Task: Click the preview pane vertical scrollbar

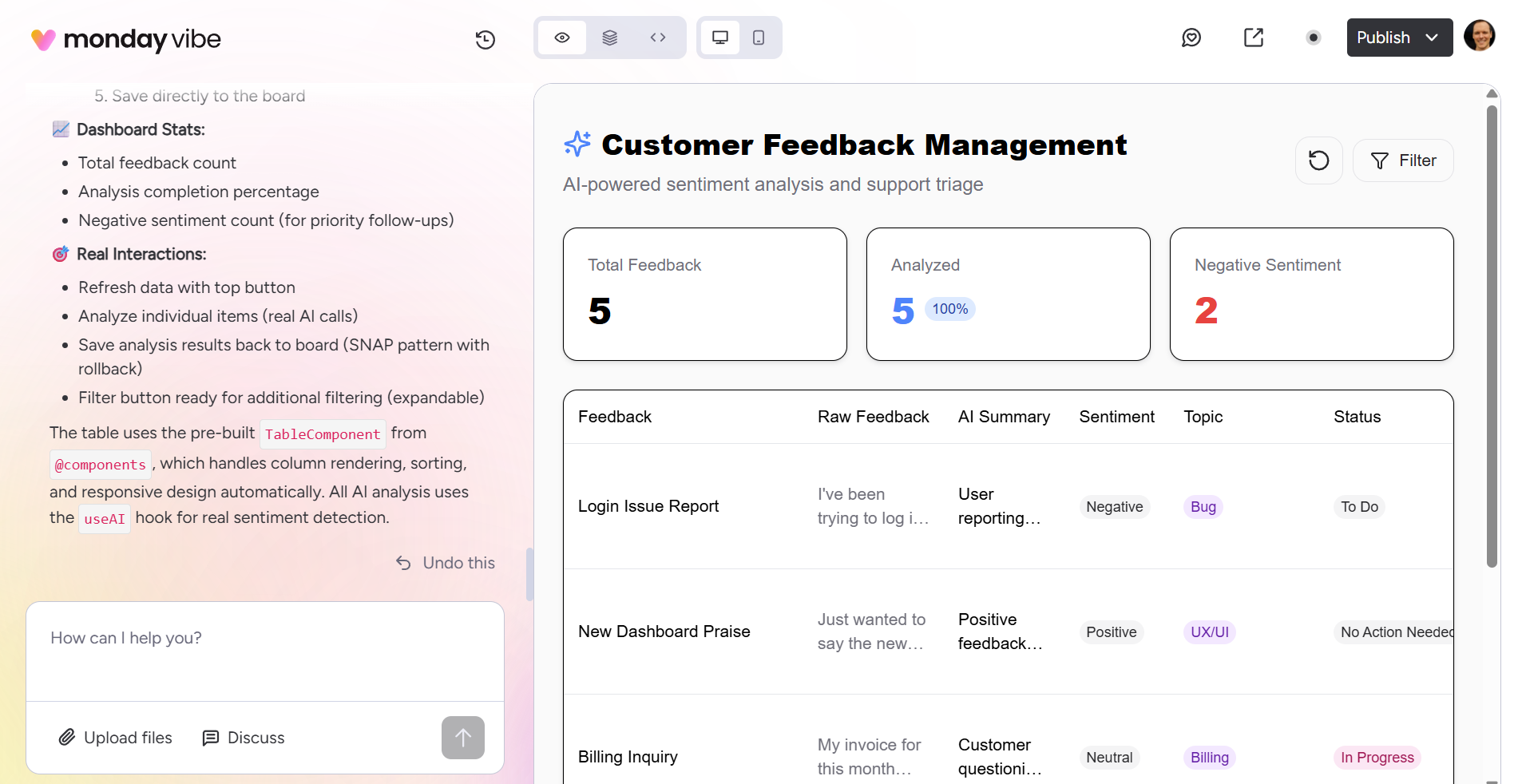Action: pyautogui.click(x=1492, y=336)
